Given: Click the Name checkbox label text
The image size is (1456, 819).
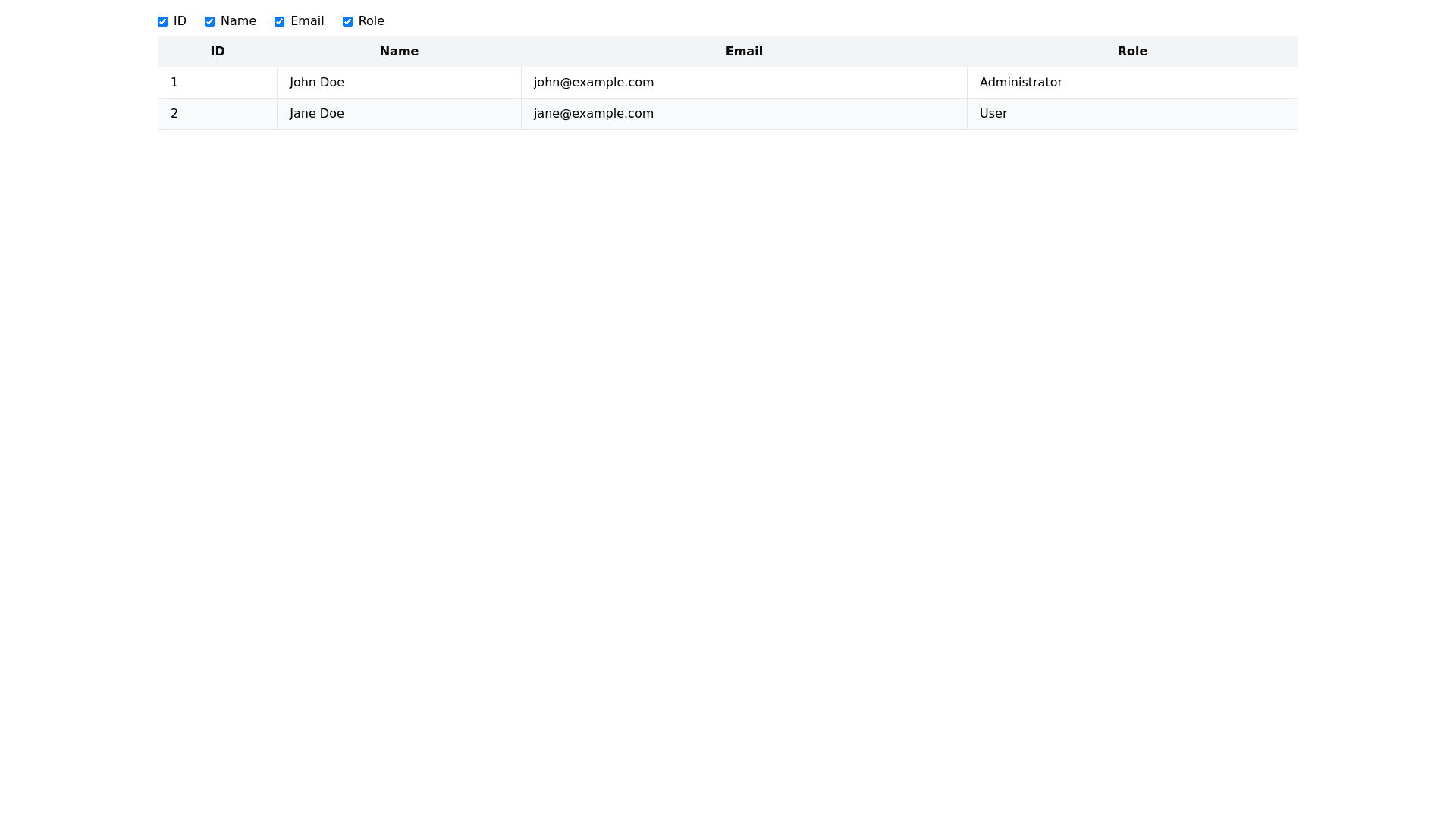Looking at the screenshot, I should (x=238, y=21).
